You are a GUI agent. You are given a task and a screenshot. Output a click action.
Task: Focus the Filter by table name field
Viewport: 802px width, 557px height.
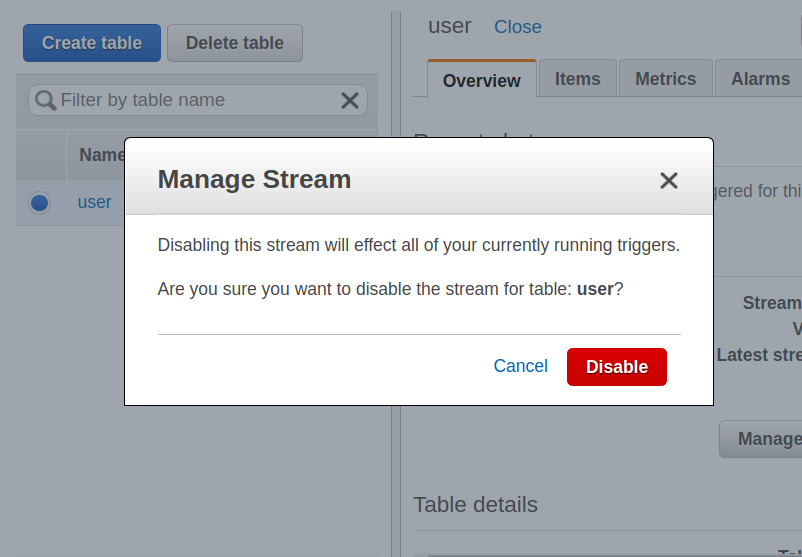(x=195, y=100)
